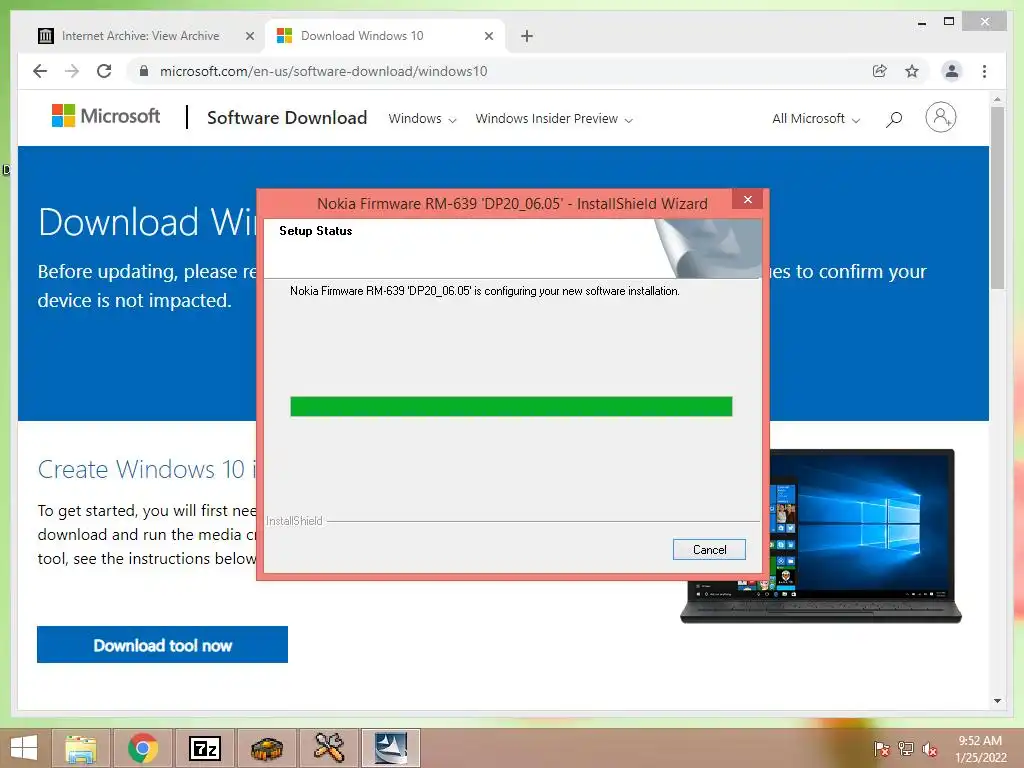Select the Download Windows 10 tab
The image size is (1024, 768).
(385, 36)
